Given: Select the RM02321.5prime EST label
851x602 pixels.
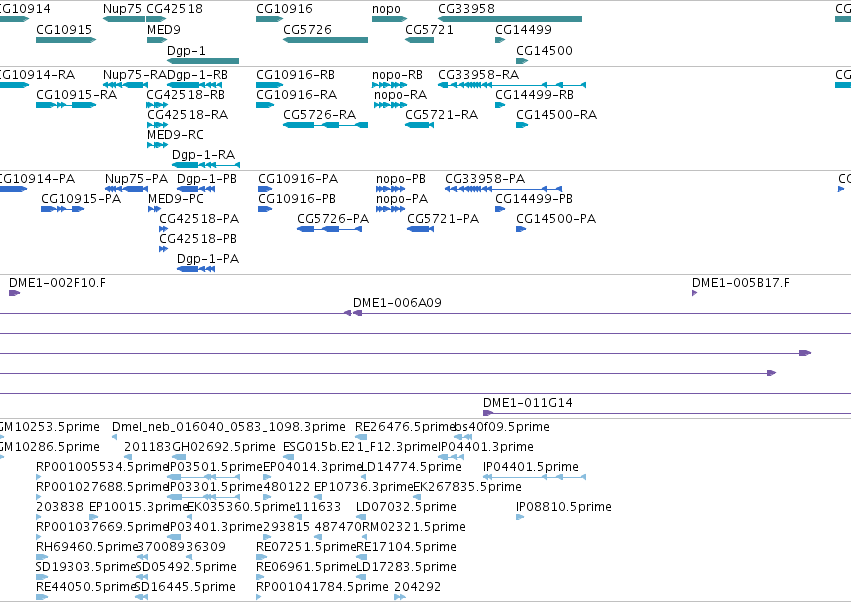Looking at the screenshot, I should tap(414, 528).
